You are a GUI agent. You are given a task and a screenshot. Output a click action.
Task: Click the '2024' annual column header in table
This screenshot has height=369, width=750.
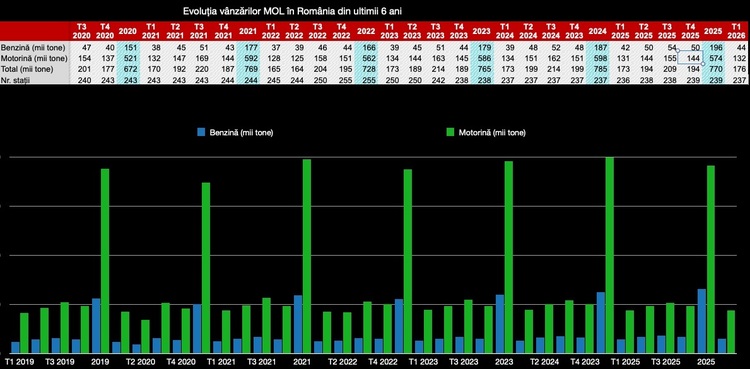(597, 31)
